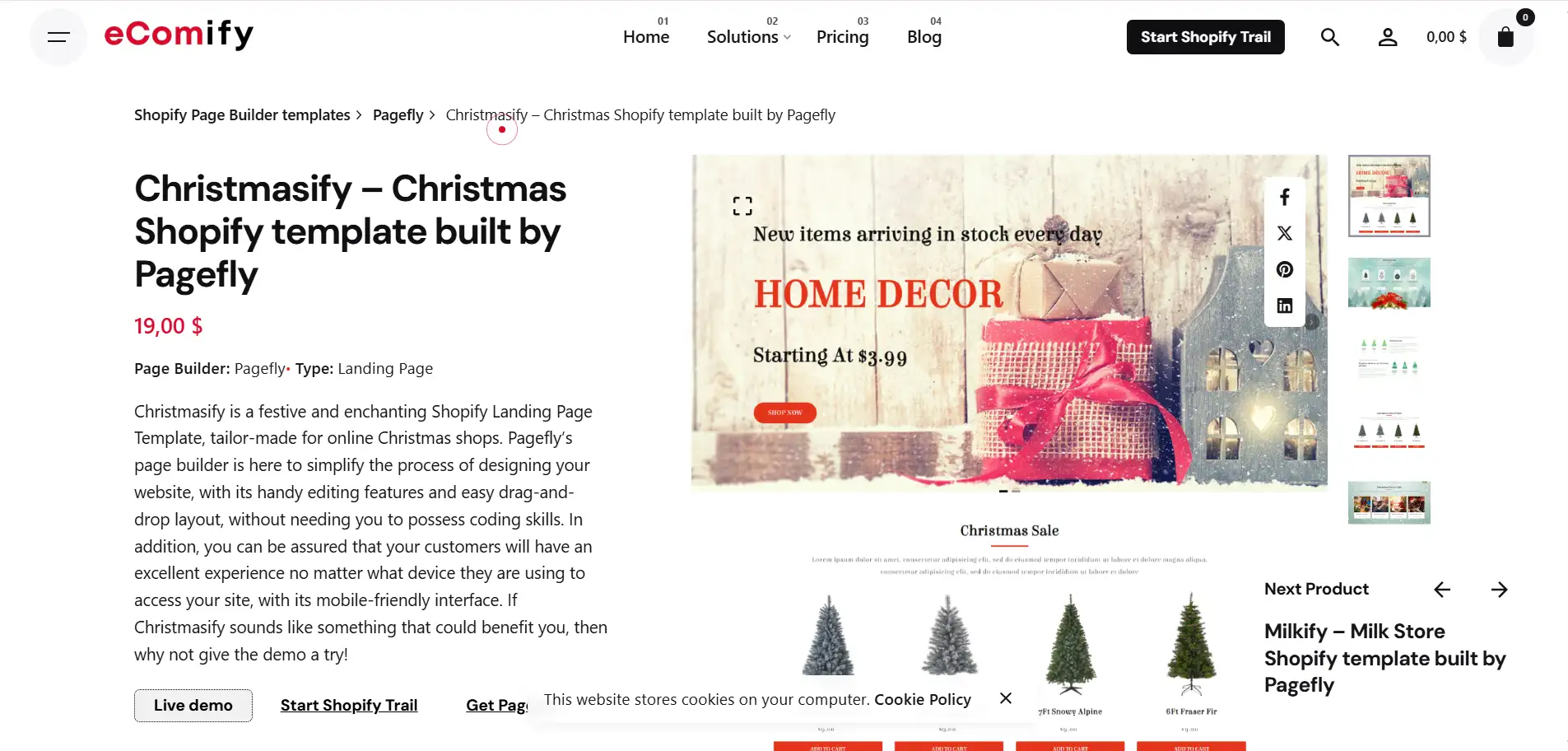Image resolution: width=1568 pixels, height=751 pixels.
Task: Click the search magnifier icon
Action: pyautogui.click(x=1329, y=37)
